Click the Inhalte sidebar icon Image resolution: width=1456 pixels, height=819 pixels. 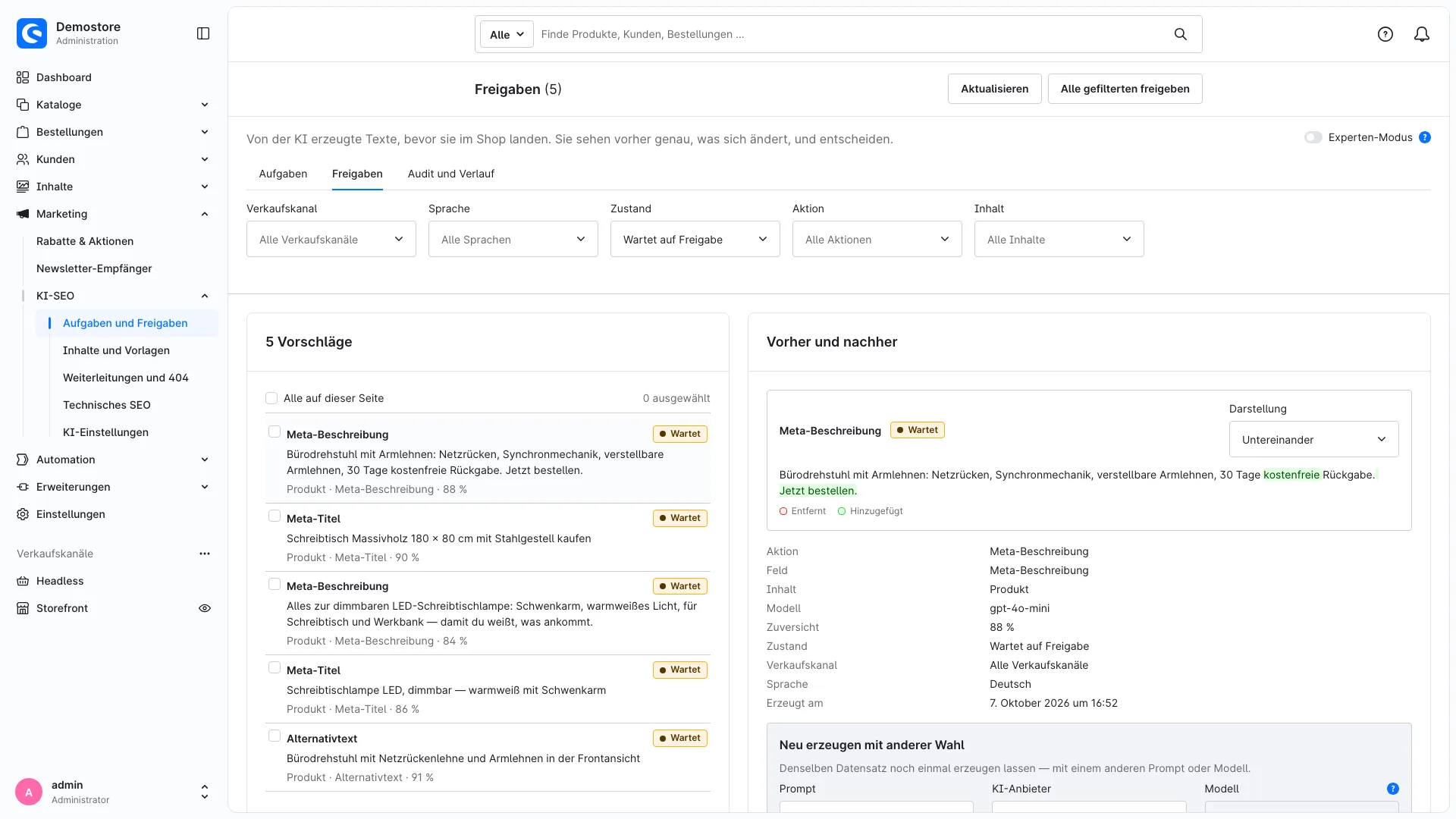23,187
